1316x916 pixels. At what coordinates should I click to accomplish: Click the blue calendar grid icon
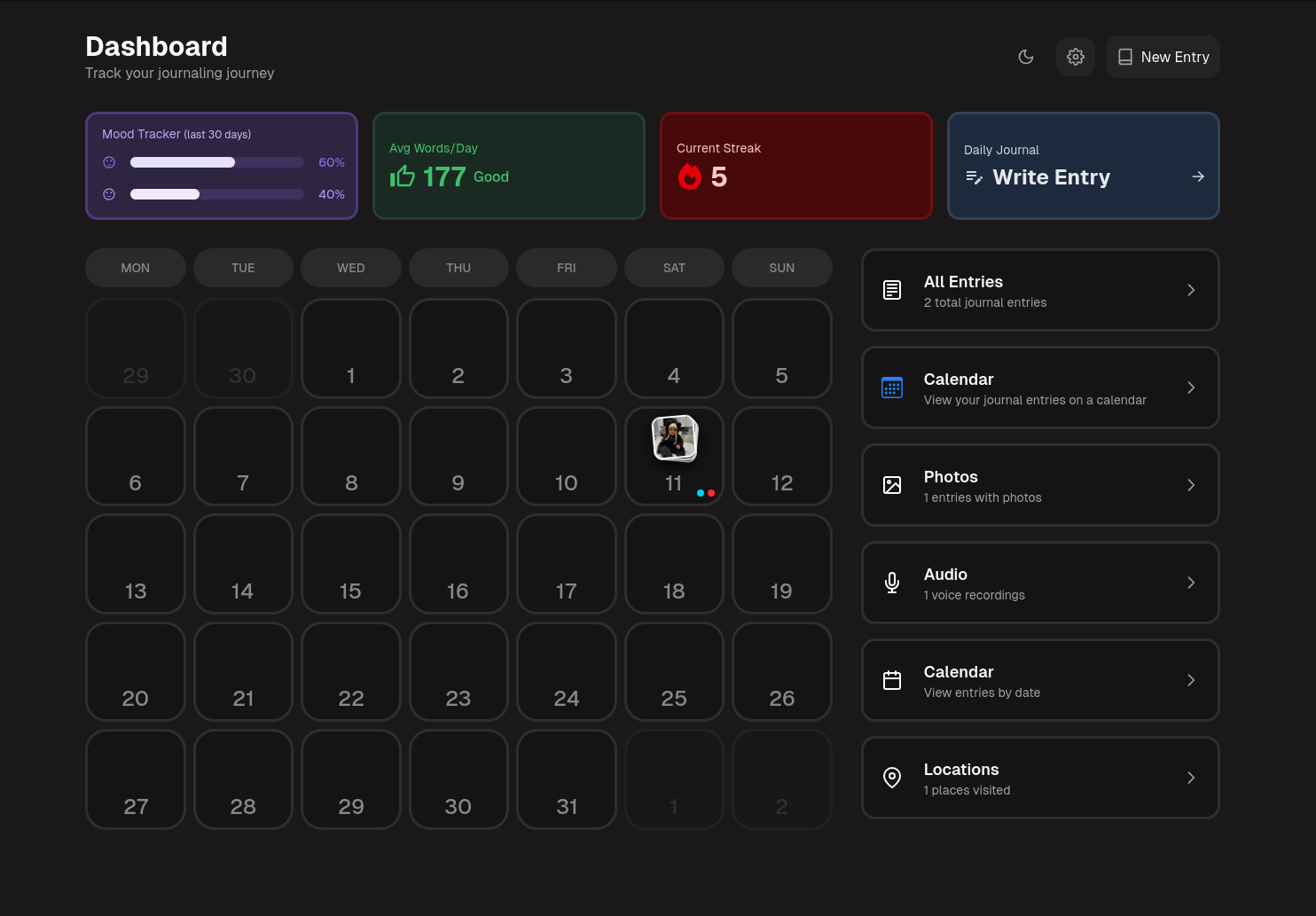(892, 388)
